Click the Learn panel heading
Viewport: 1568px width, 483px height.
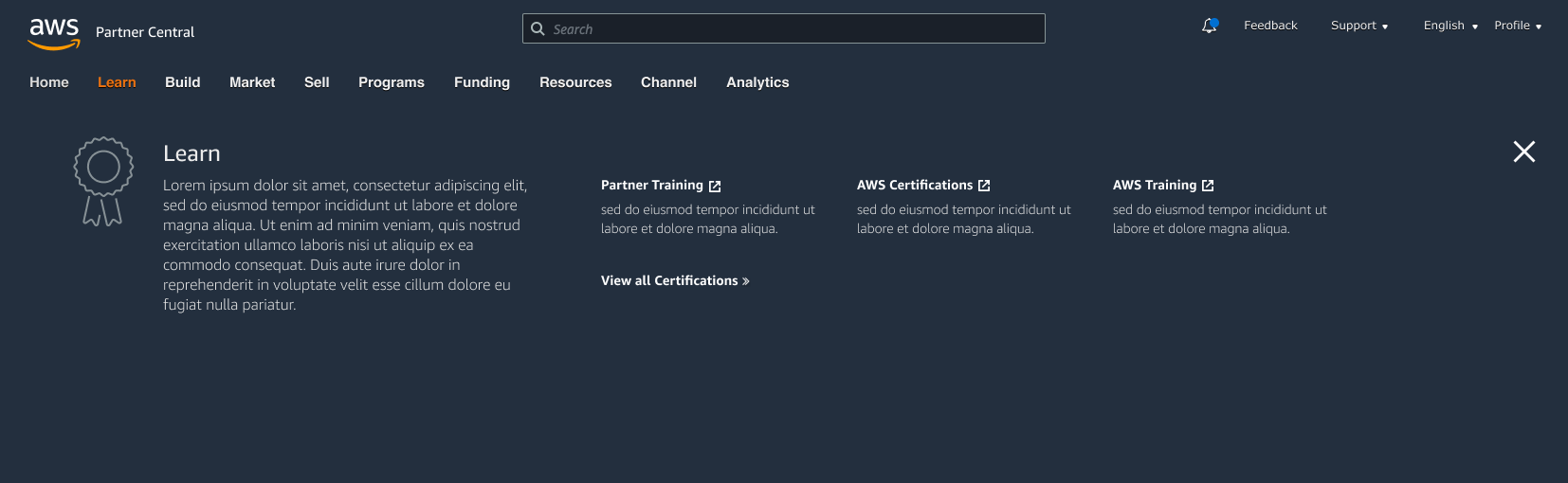(191, 153)
